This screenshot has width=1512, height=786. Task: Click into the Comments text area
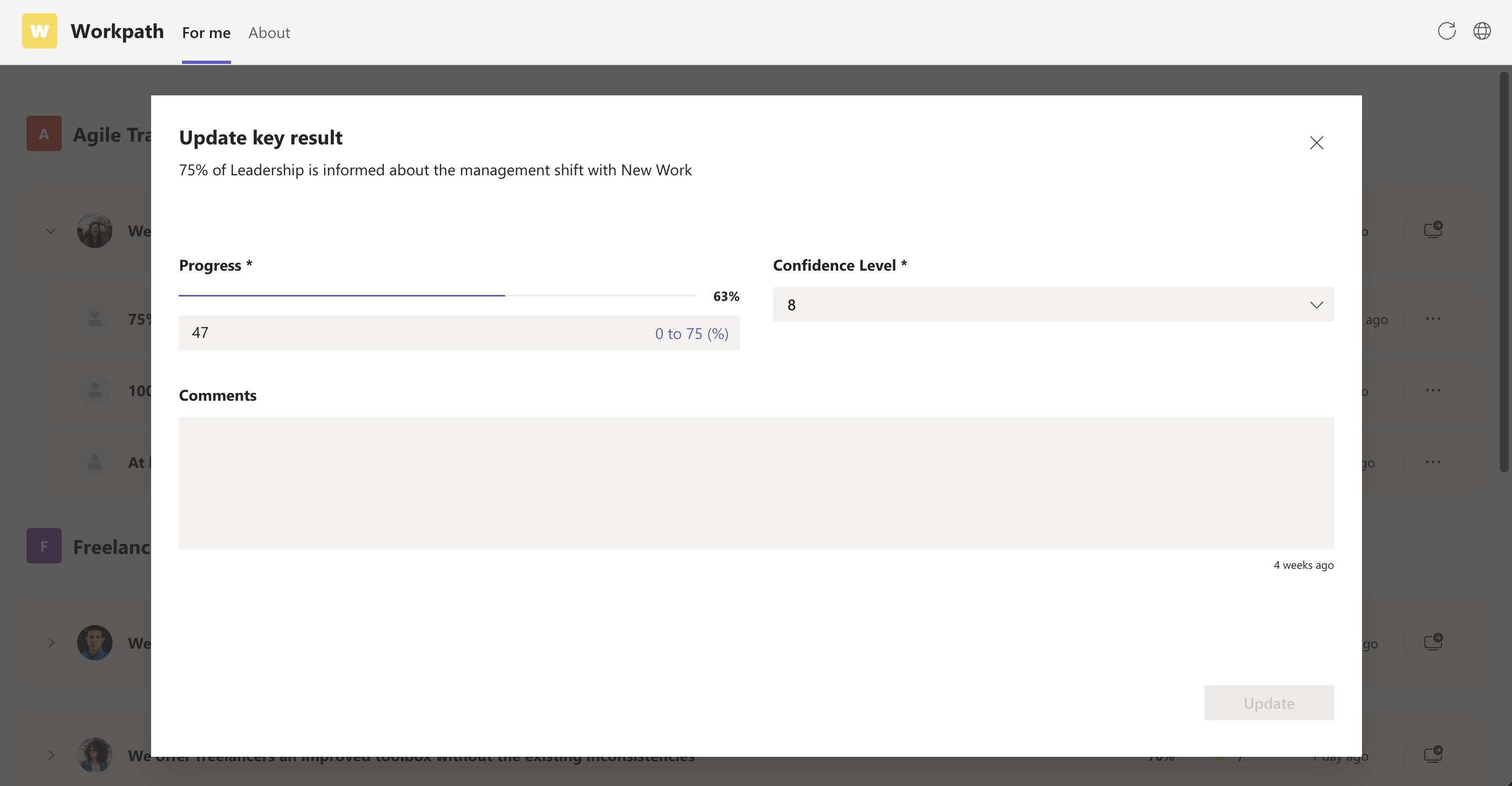(756, 483)
